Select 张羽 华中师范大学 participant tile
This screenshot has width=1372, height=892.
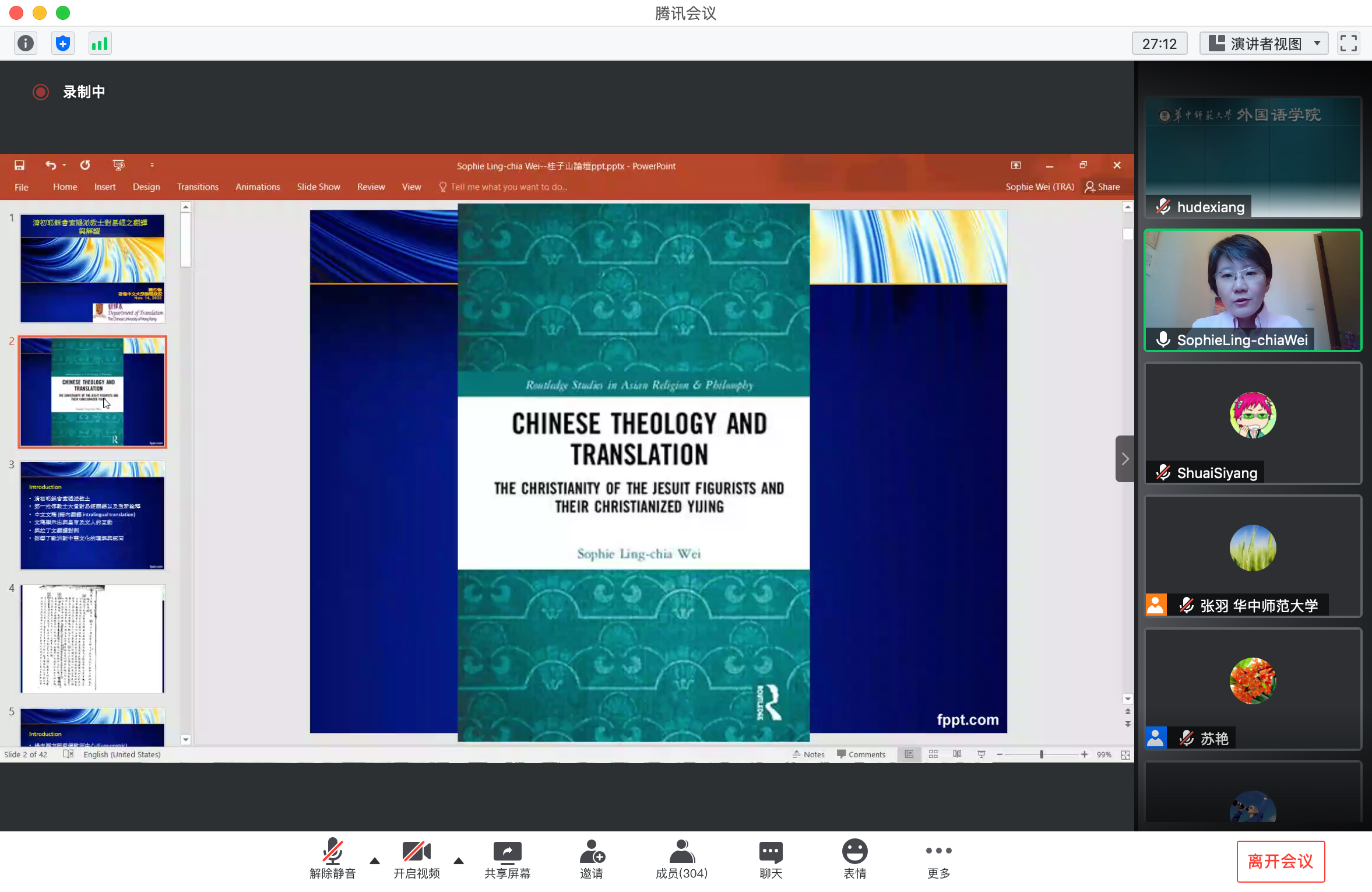click(x=1253, y=556)
